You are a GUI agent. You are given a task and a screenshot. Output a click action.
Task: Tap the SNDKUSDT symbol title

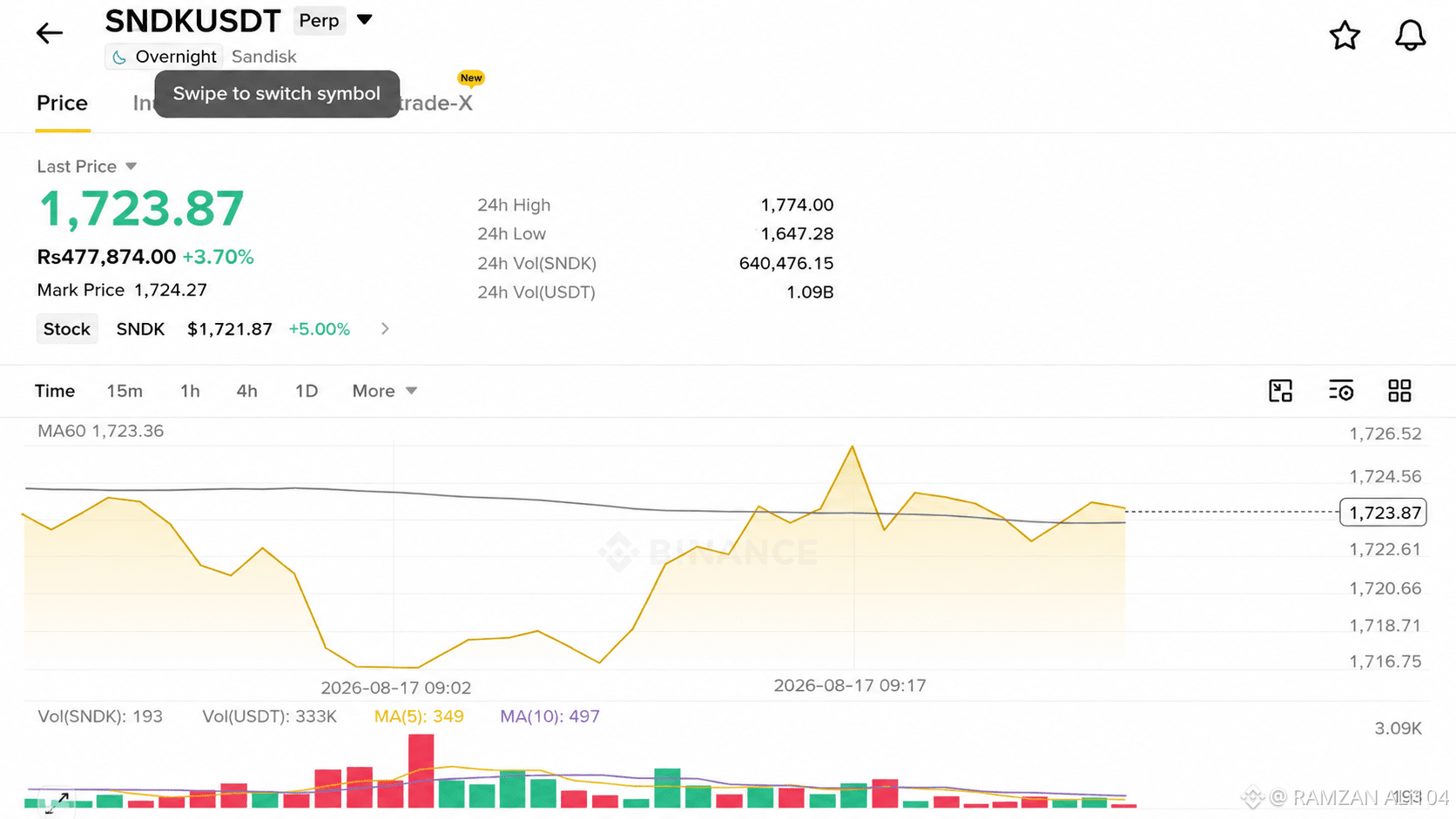point(193,21)
